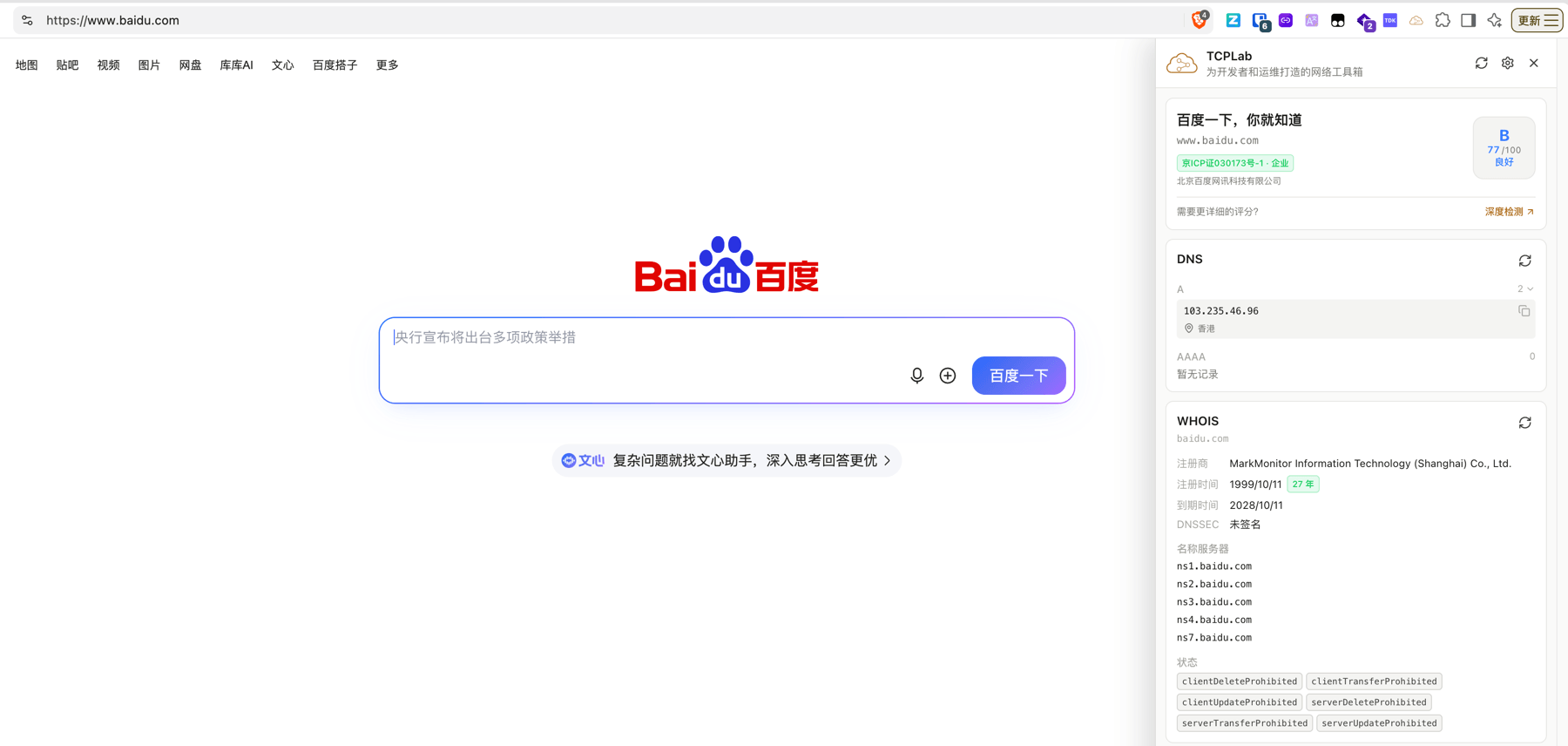Click the 京ICP证030173号-1 企业 badge
This screenshot has width=1568, height=746.
pos(1235,163)
